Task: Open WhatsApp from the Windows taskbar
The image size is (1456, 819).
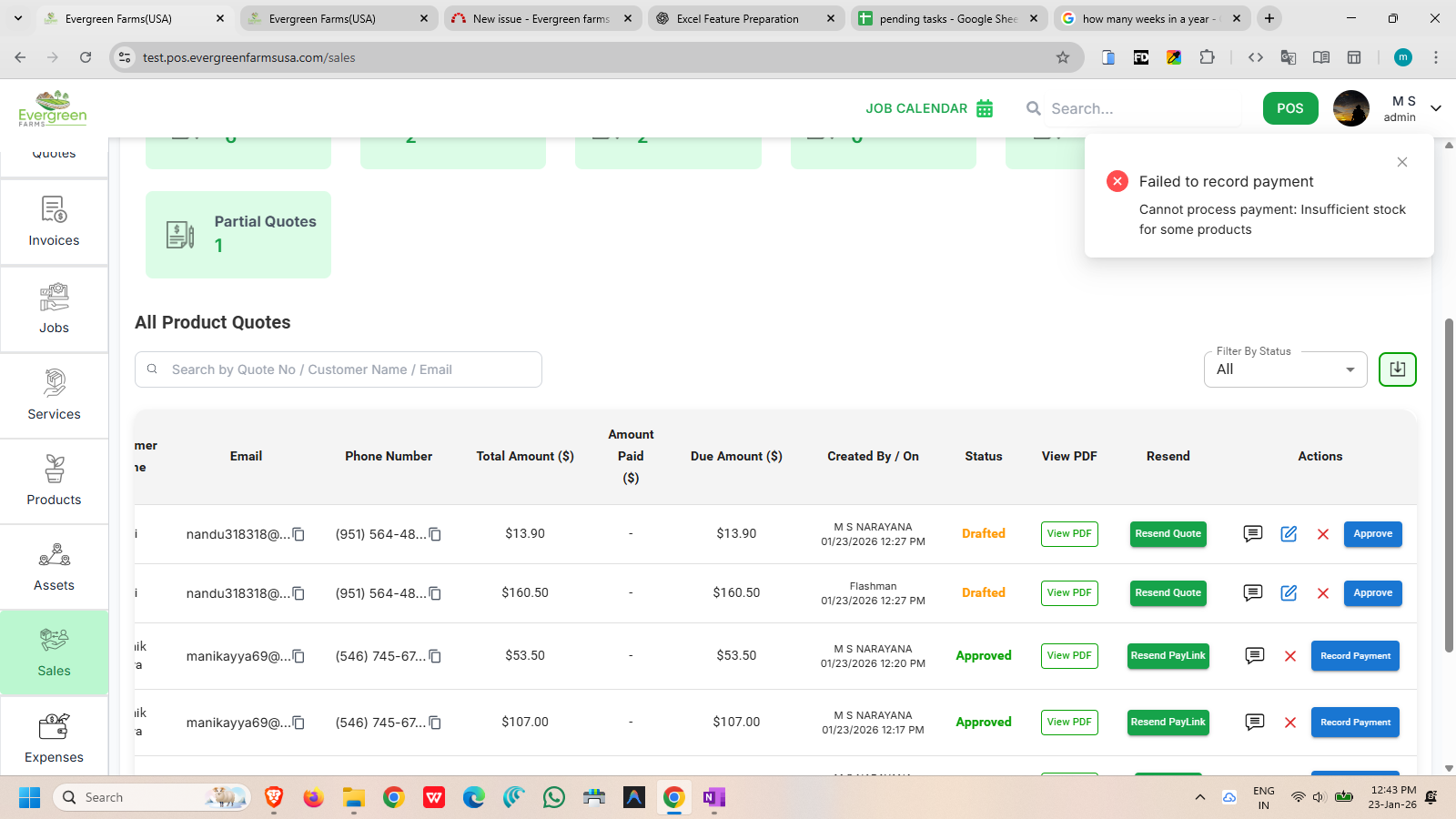Action: pyautogui.click(x=553, y=798)
